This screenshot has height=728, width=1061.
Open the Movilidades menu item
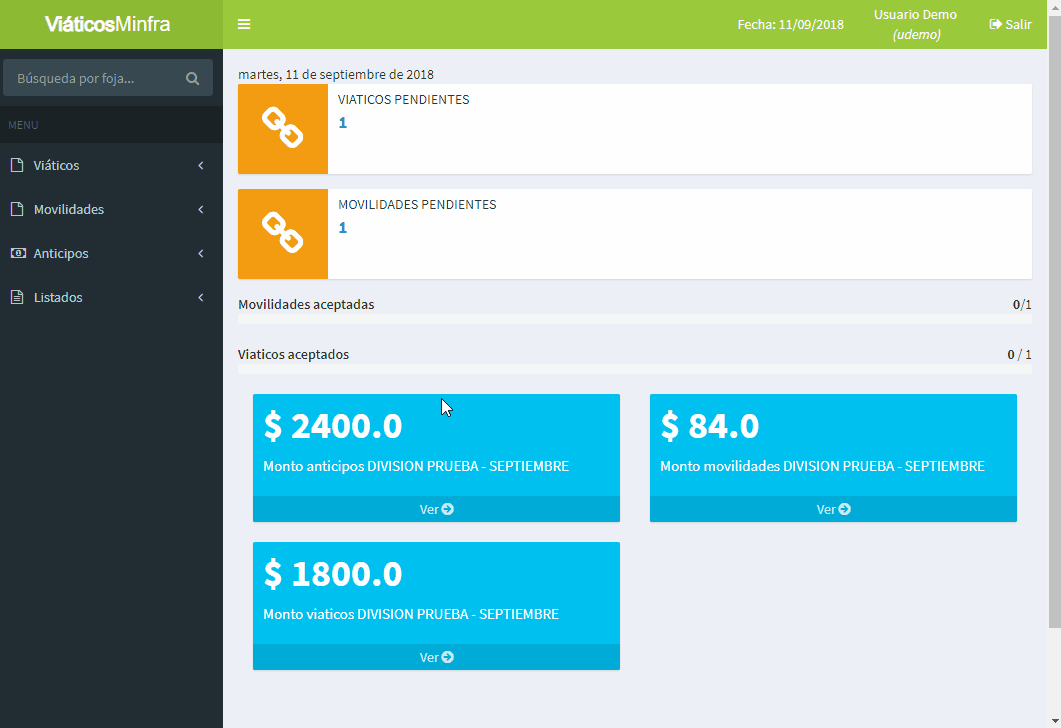pos(68,209)
